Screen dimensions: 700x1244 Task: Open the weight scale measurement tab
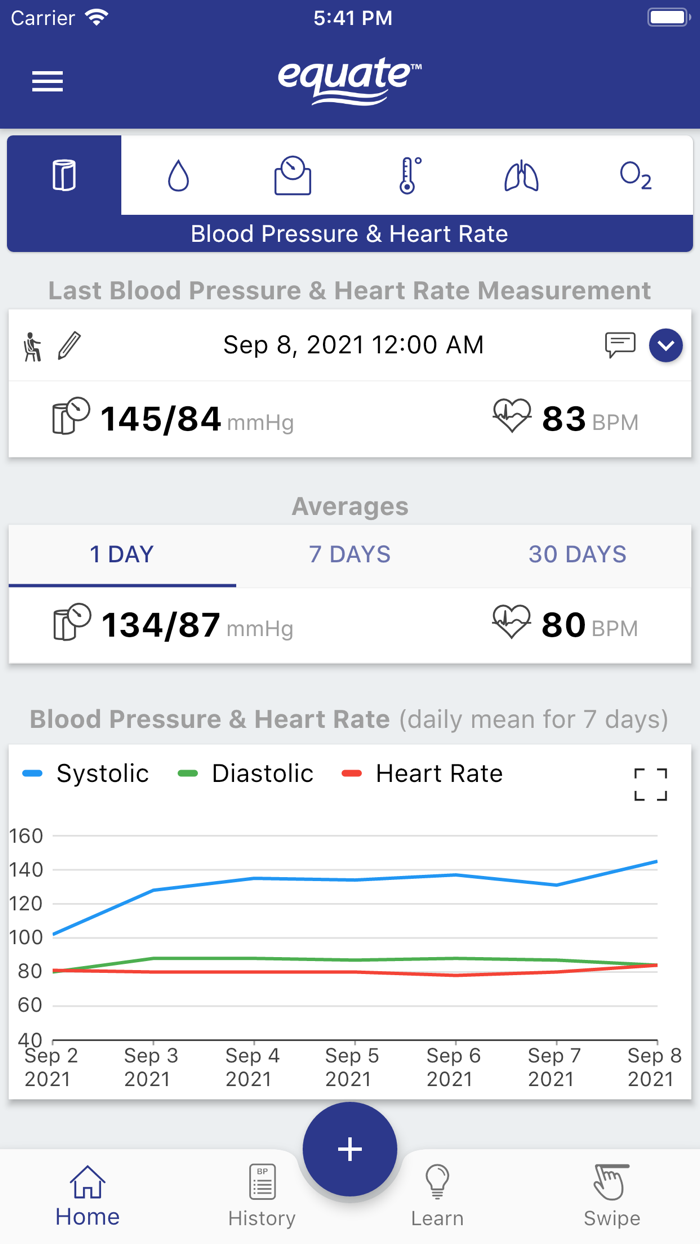click(292, 174)
